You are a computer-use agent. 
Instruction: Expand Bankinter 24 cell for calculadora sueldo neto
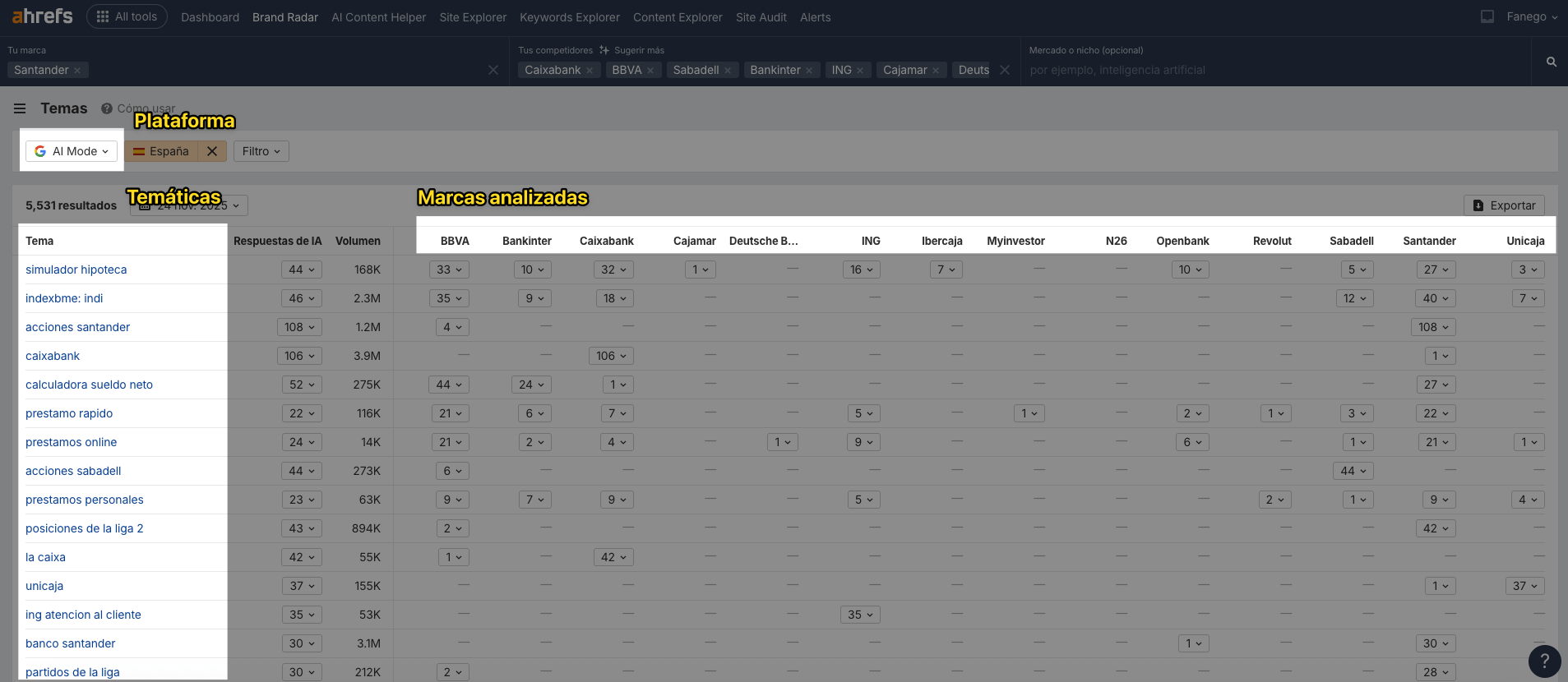(531, 385)
